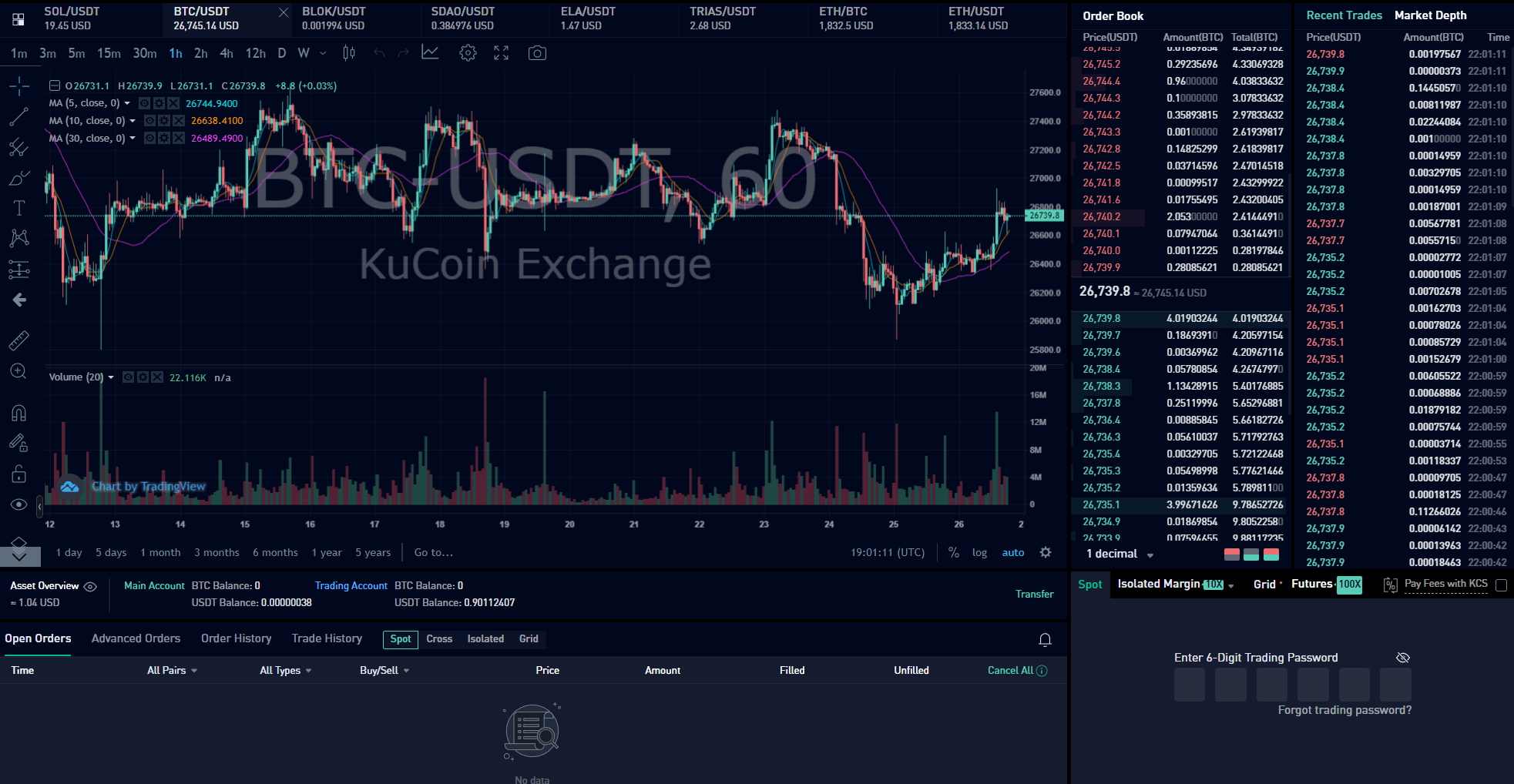Expand MA (10, close, 0) legend dropdown

point(133,121)
